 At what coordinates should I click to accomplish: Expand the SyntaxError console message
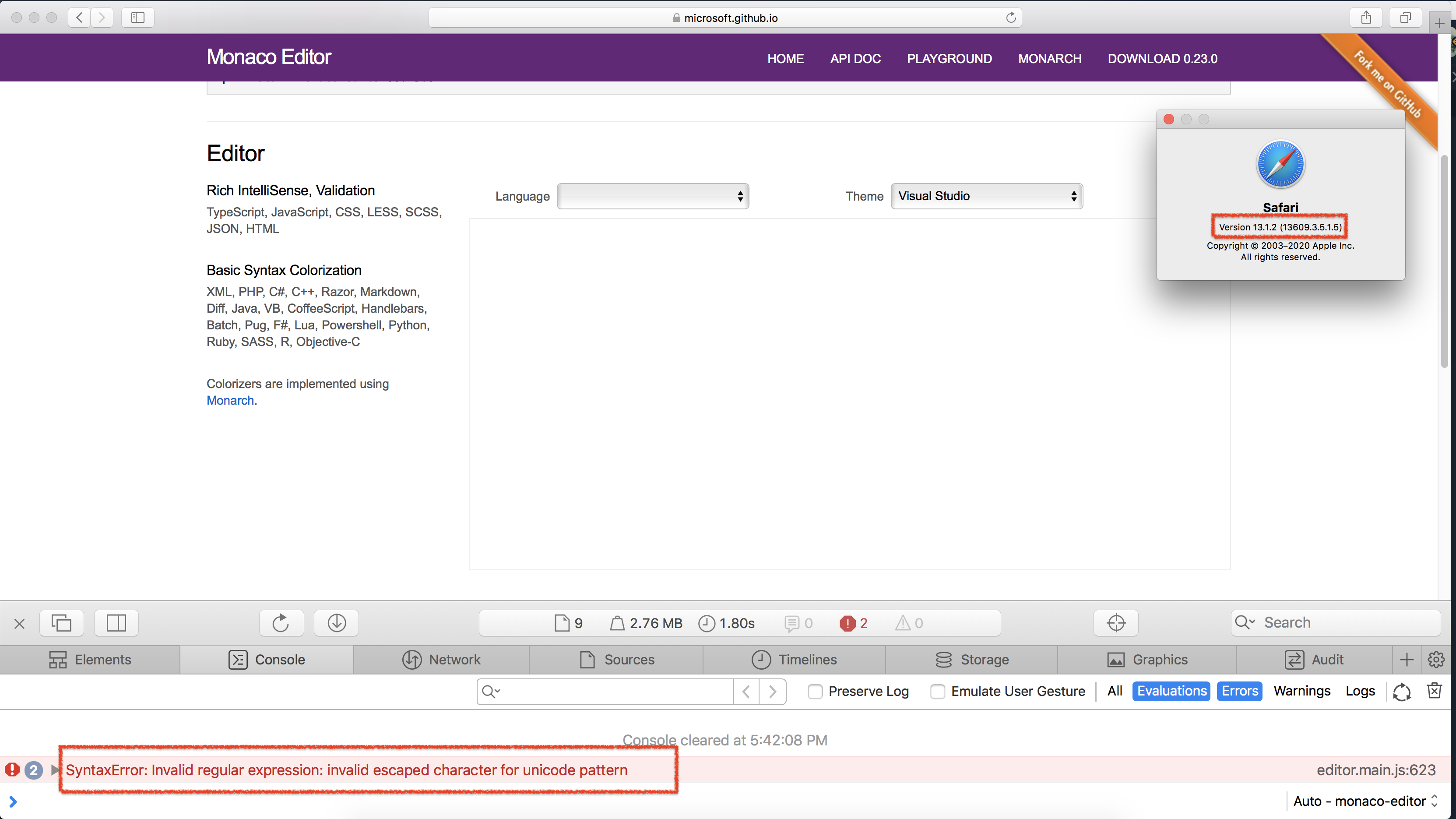click(55, 770)
